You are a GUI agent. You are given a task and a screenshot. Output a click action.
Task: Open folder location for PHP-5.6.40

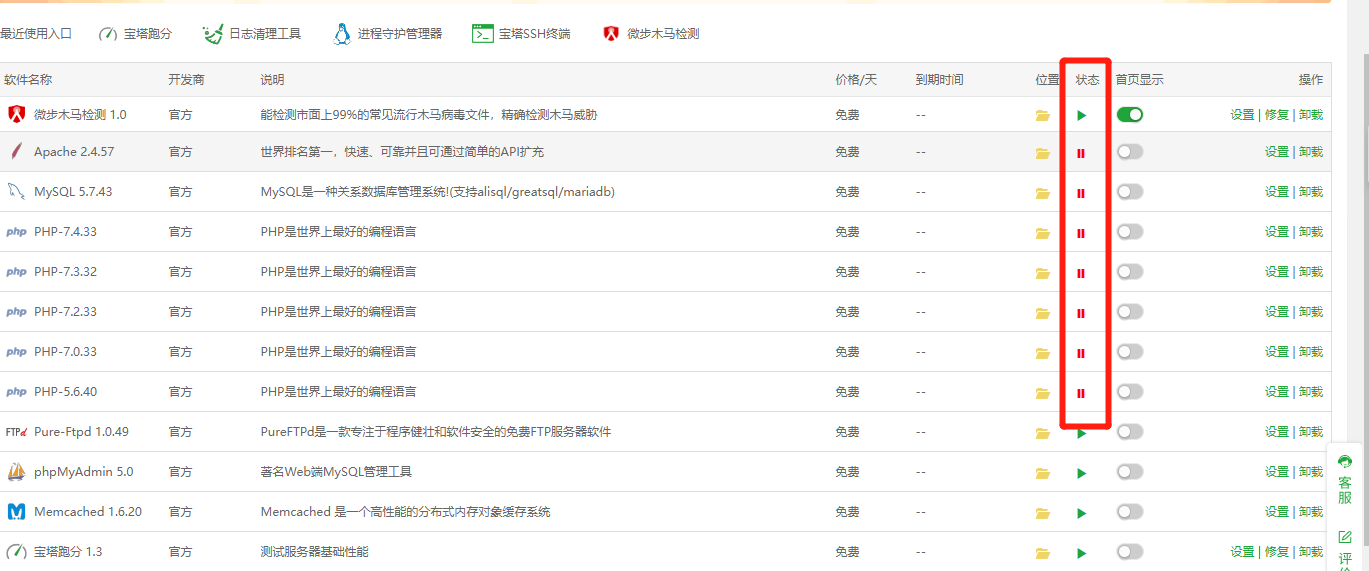[x=1043, y=393]
